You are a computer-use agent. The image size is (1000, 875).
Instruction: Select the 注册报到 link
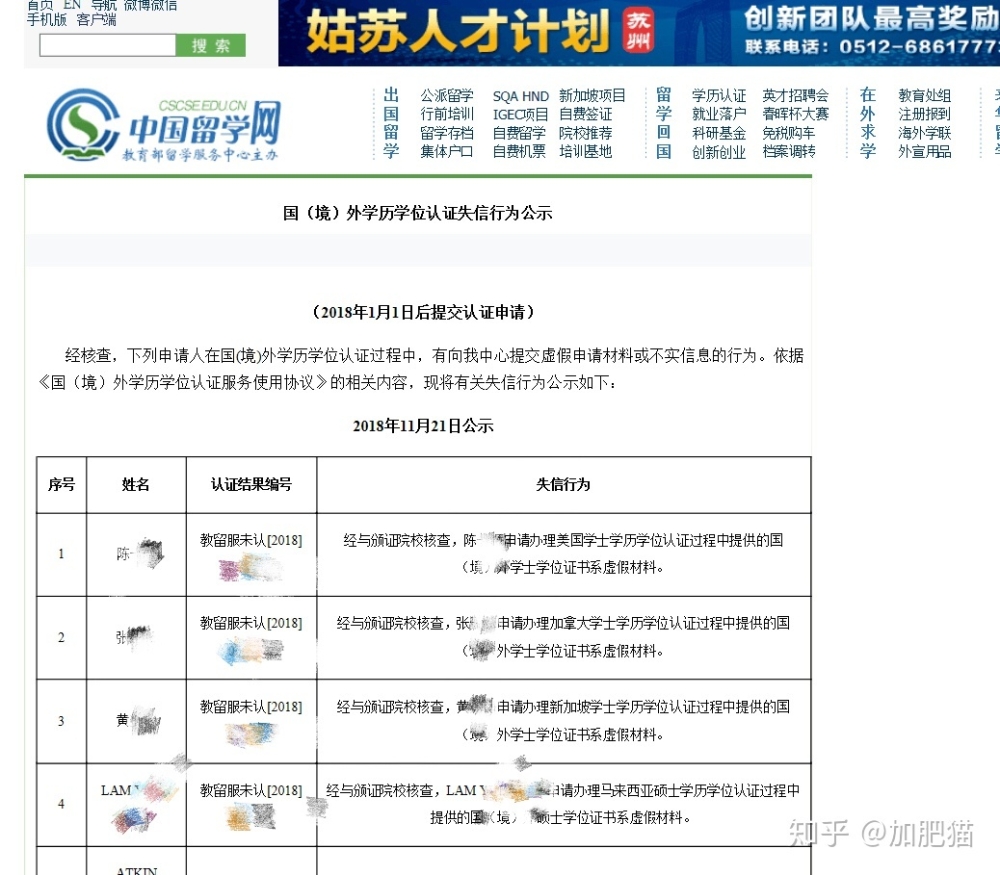(924, 114)
